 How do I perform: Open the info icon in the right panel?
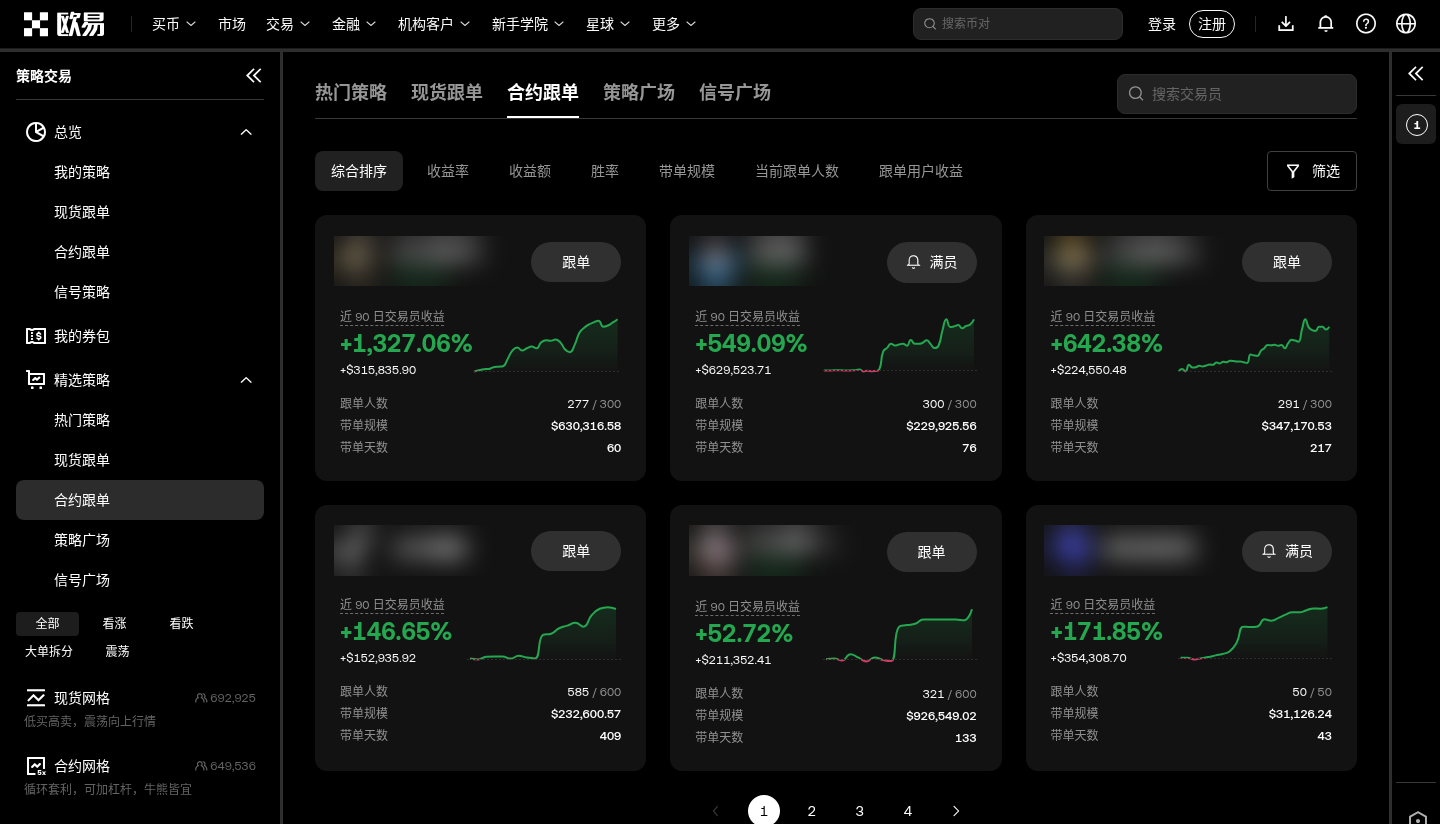click(x=1416, y=125)
